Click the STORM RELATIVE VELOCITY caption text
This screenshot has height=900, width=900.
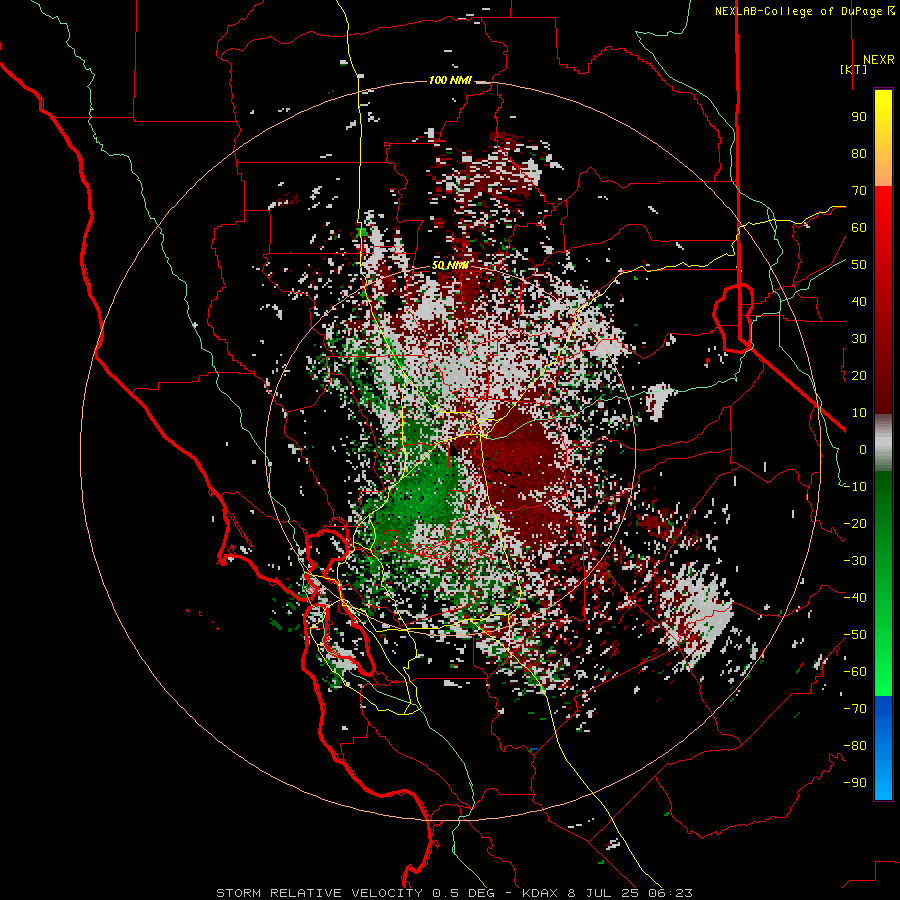pos(319,893)
